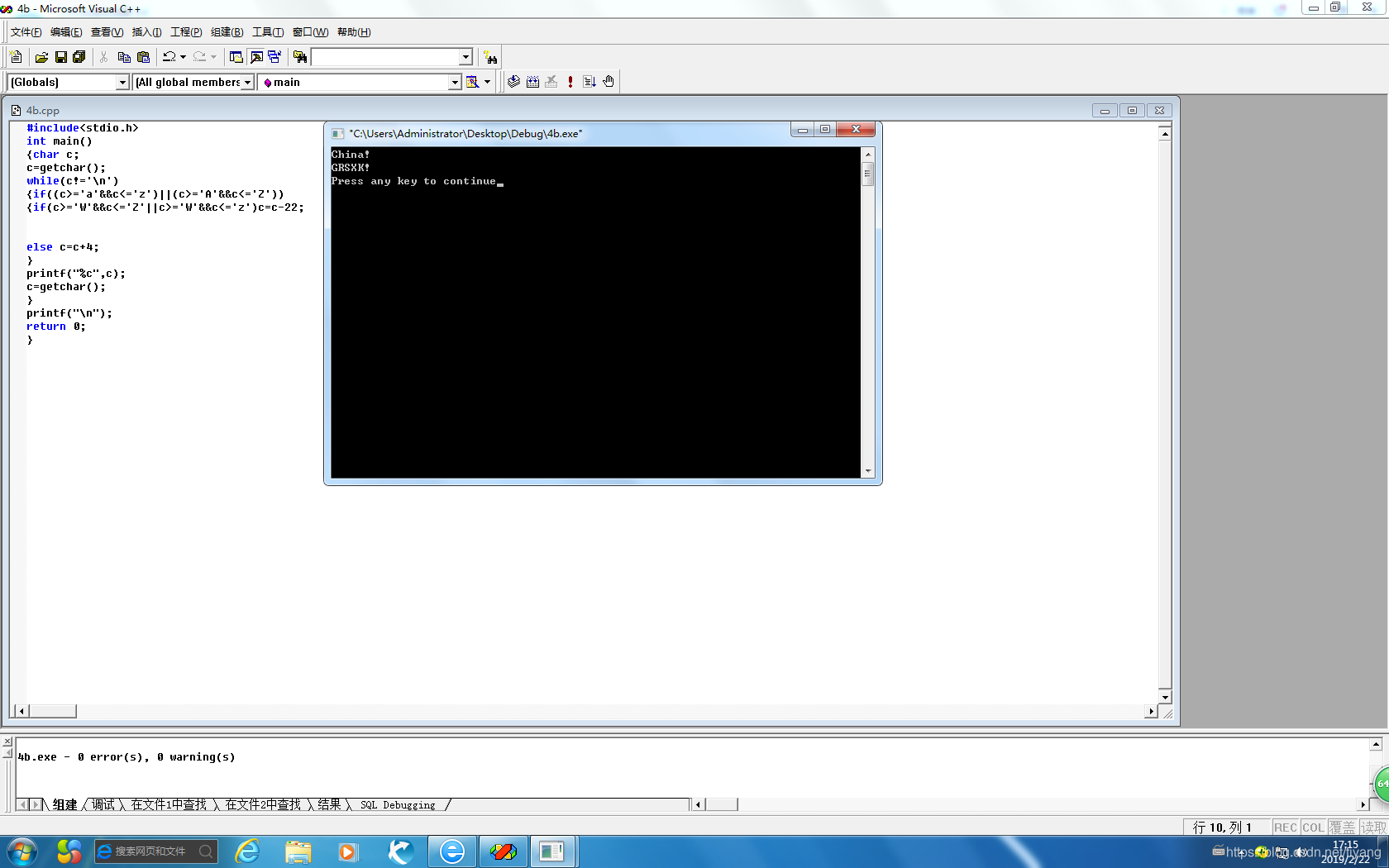The height and width of the screenshot is (868, 1389).
Task: Click the taskbar search box 搜索网页和文件
Action: [155, 851]
